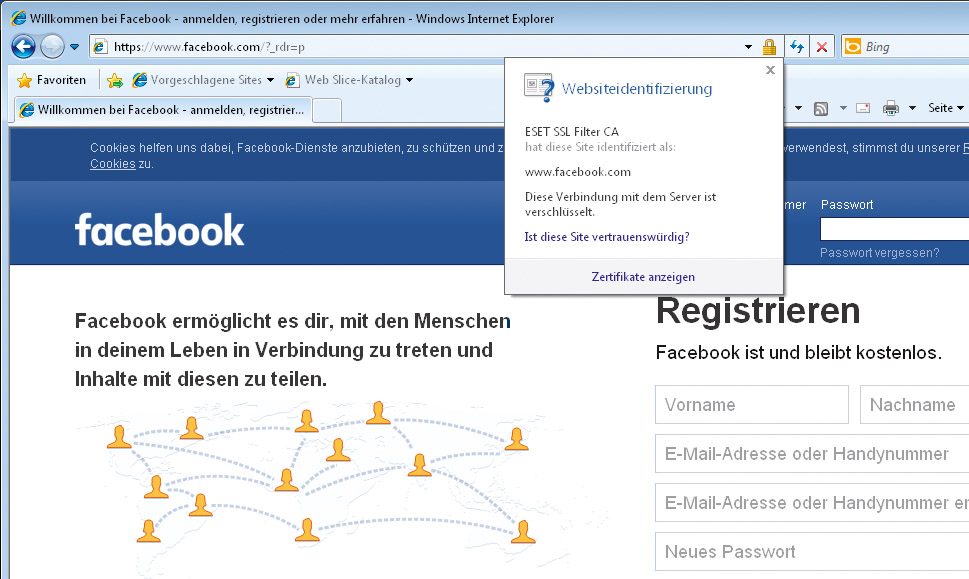This screenshot has height=579, width=969.
Task: Click the 'Ist diese Site vertrauenswürdig?' link
Action: pos(607,237)
